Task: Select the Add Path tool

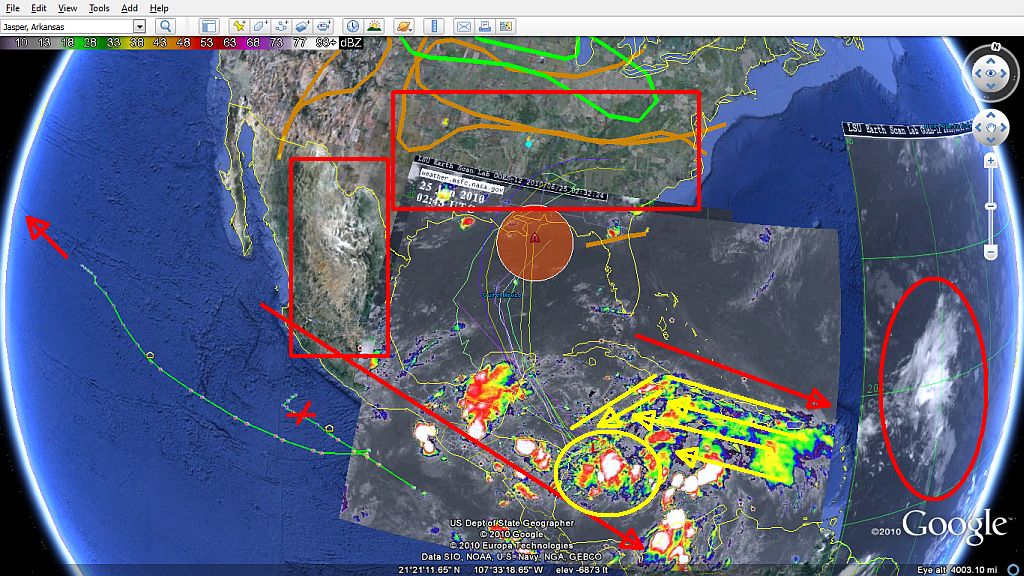Action: point(281,26)
